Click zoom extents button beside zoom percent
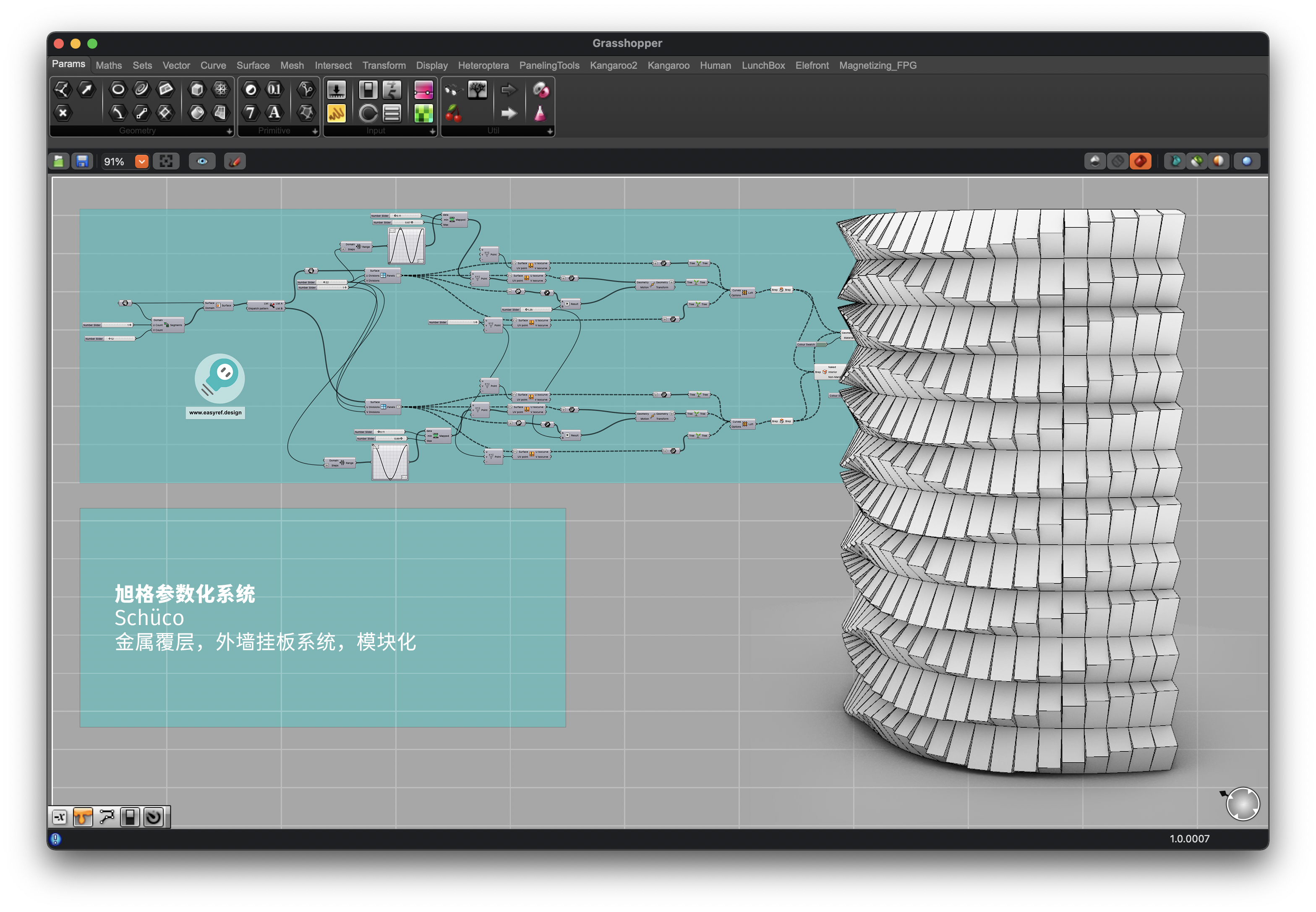 point(166,162)
